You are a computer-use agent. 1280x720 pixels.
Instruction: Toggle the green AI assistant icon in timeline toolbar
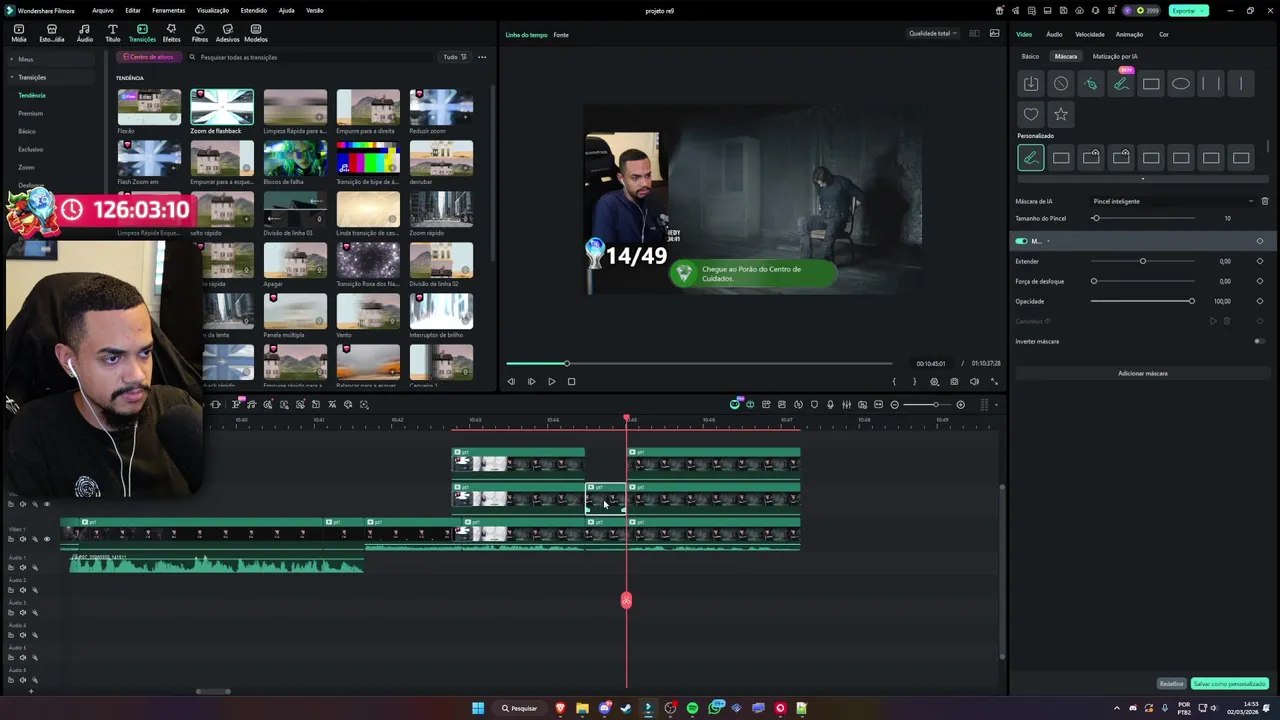coord(735,404)
